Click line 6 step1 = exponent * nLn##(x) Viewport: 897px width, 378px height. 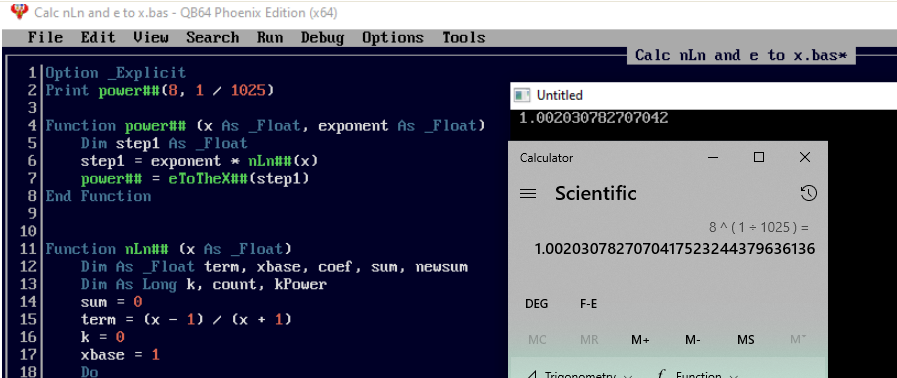199,161
